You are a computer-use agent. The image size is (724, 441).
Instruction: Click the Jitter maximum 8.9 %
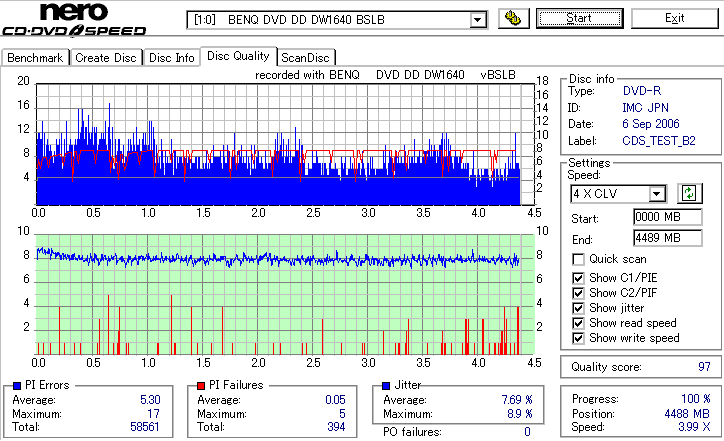519,414
